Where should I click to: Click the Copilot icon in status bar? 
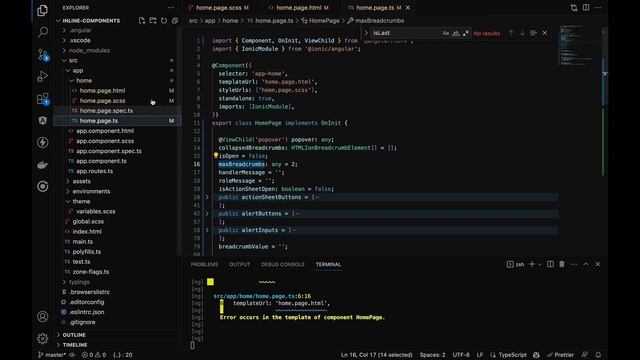pos(536,355)
